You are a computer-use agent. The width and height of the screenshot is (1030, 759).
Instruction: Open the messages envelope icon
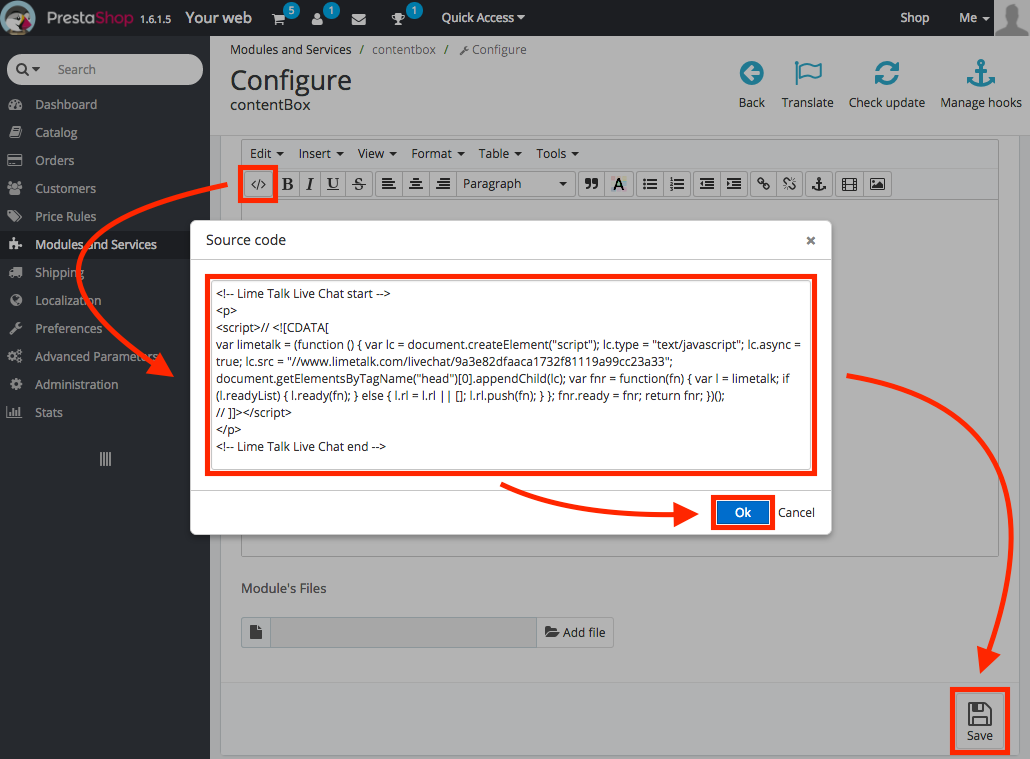click(x=359, y=19)
